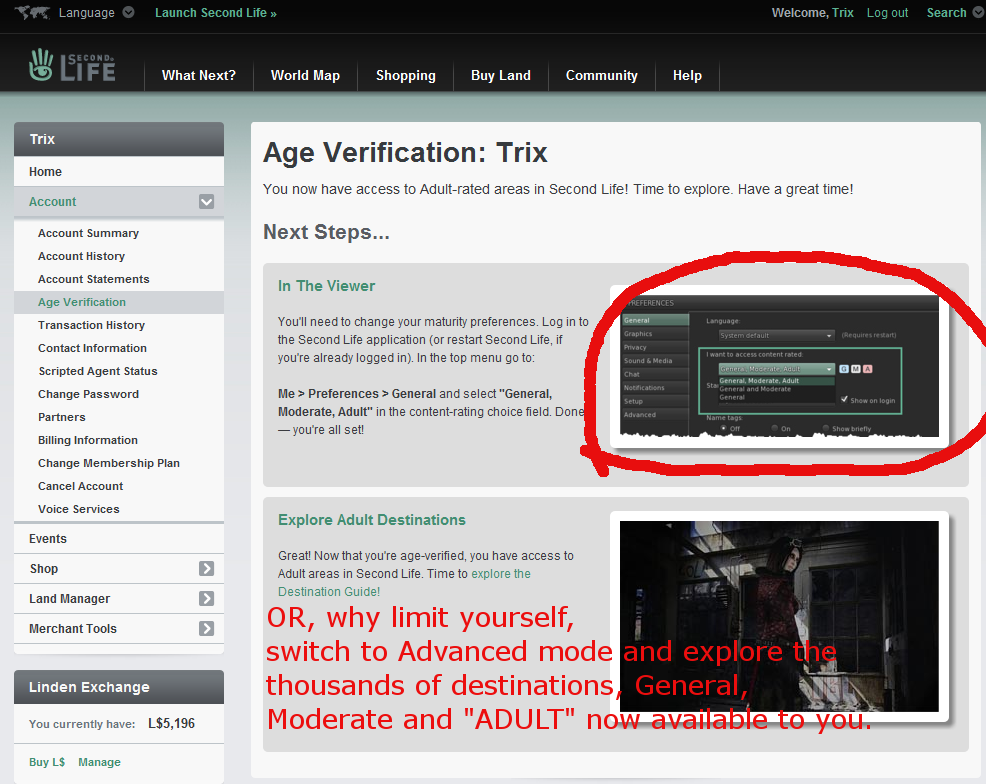Open Contact Information page
The height and width of the screenshot is (784, 986).
92,348
